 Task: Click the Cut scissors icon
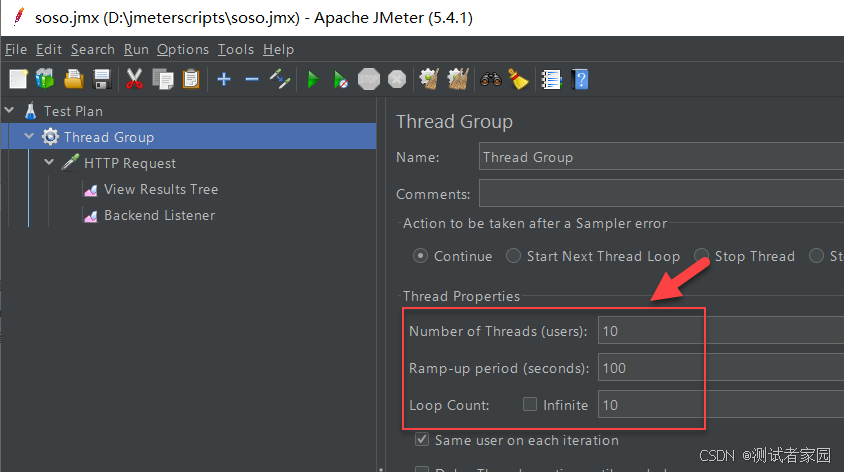134,79
